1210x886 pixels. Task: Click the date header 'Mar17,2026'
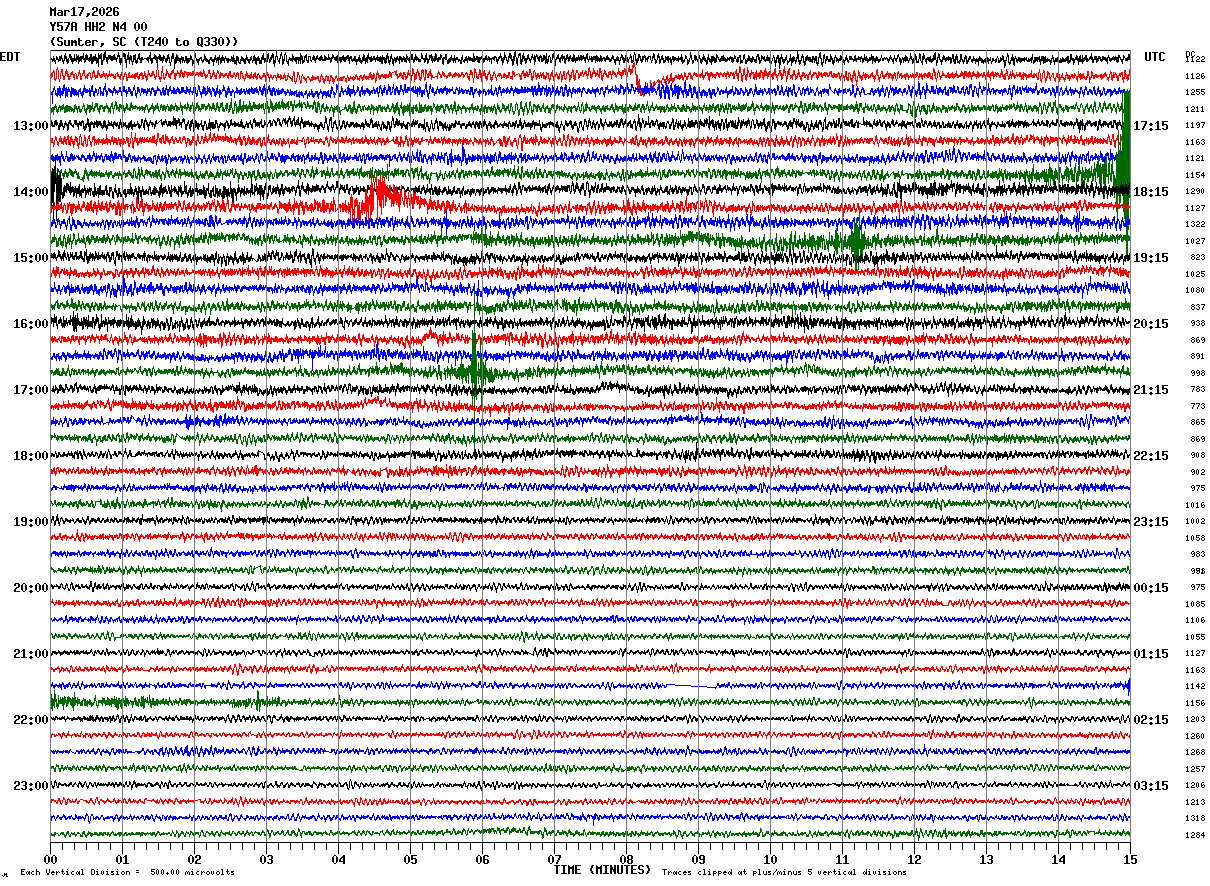tap(84, 12)
